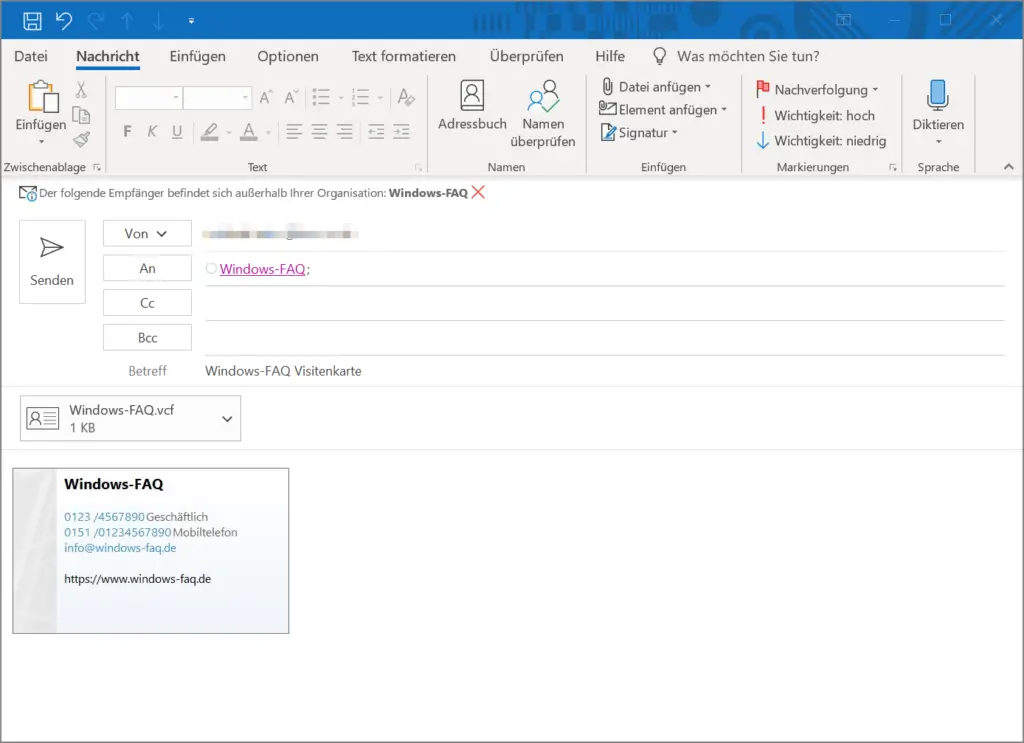
Task: Center align text
Action: (x=319, y=132)
